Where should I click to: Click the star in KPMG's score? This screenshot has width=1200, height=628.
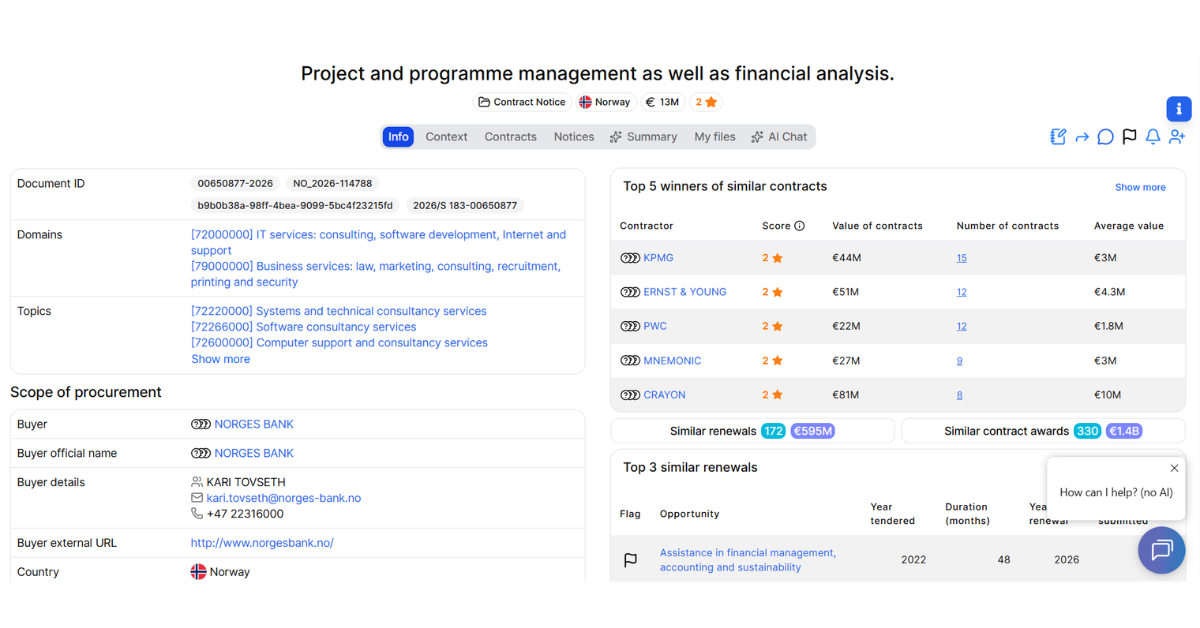(777, 258)
